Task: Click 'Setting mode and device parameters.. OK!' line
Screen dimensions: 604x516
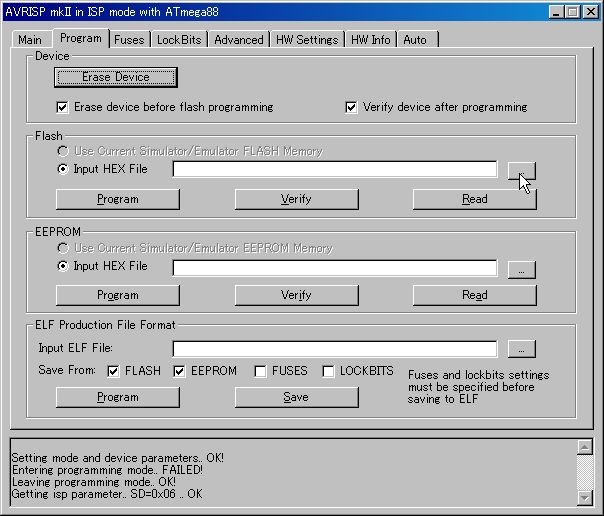Action: (118, 458)
